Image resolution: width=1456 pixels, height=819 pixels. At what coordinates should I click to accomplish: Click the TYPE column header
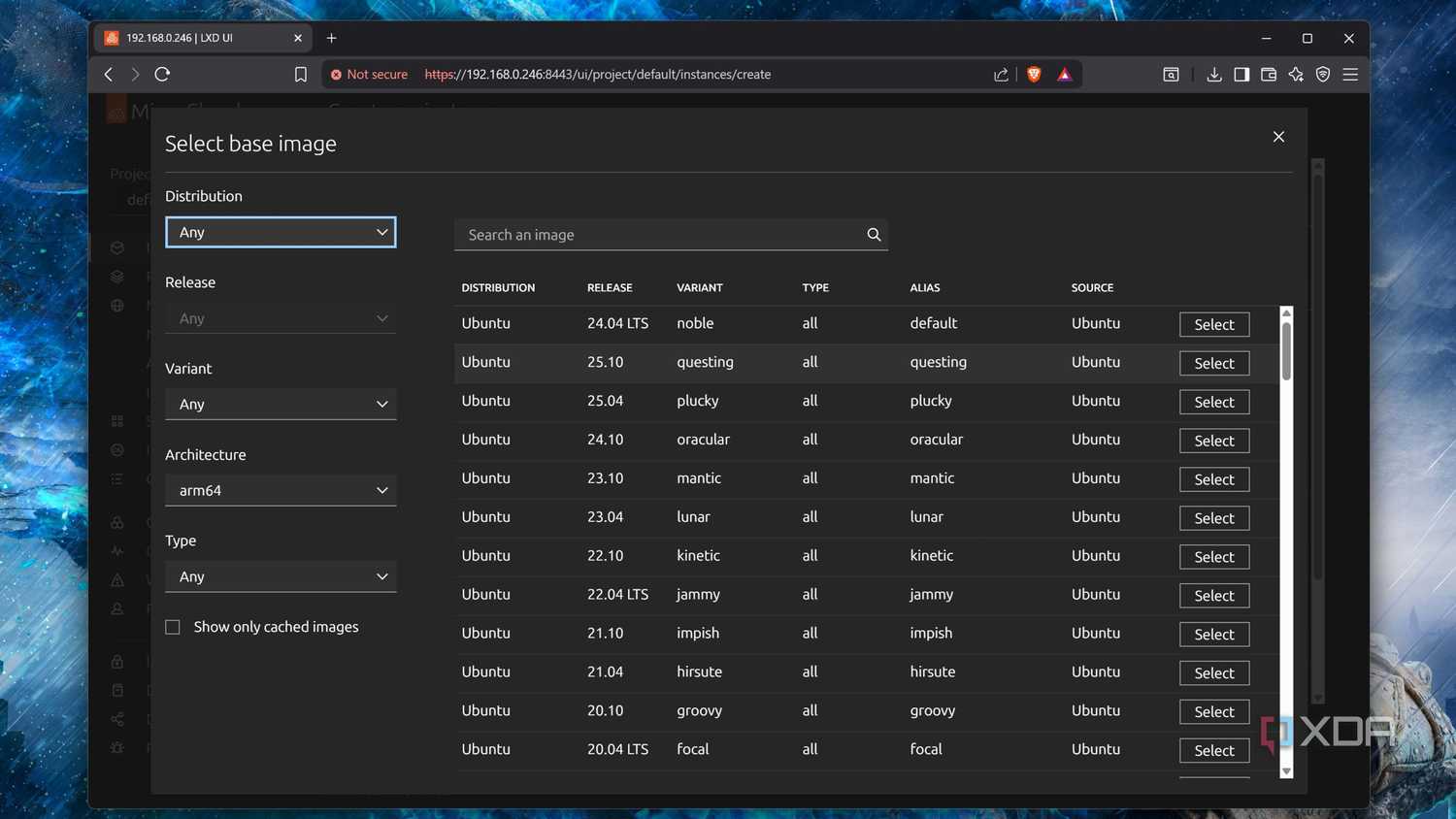pos(815,288)
